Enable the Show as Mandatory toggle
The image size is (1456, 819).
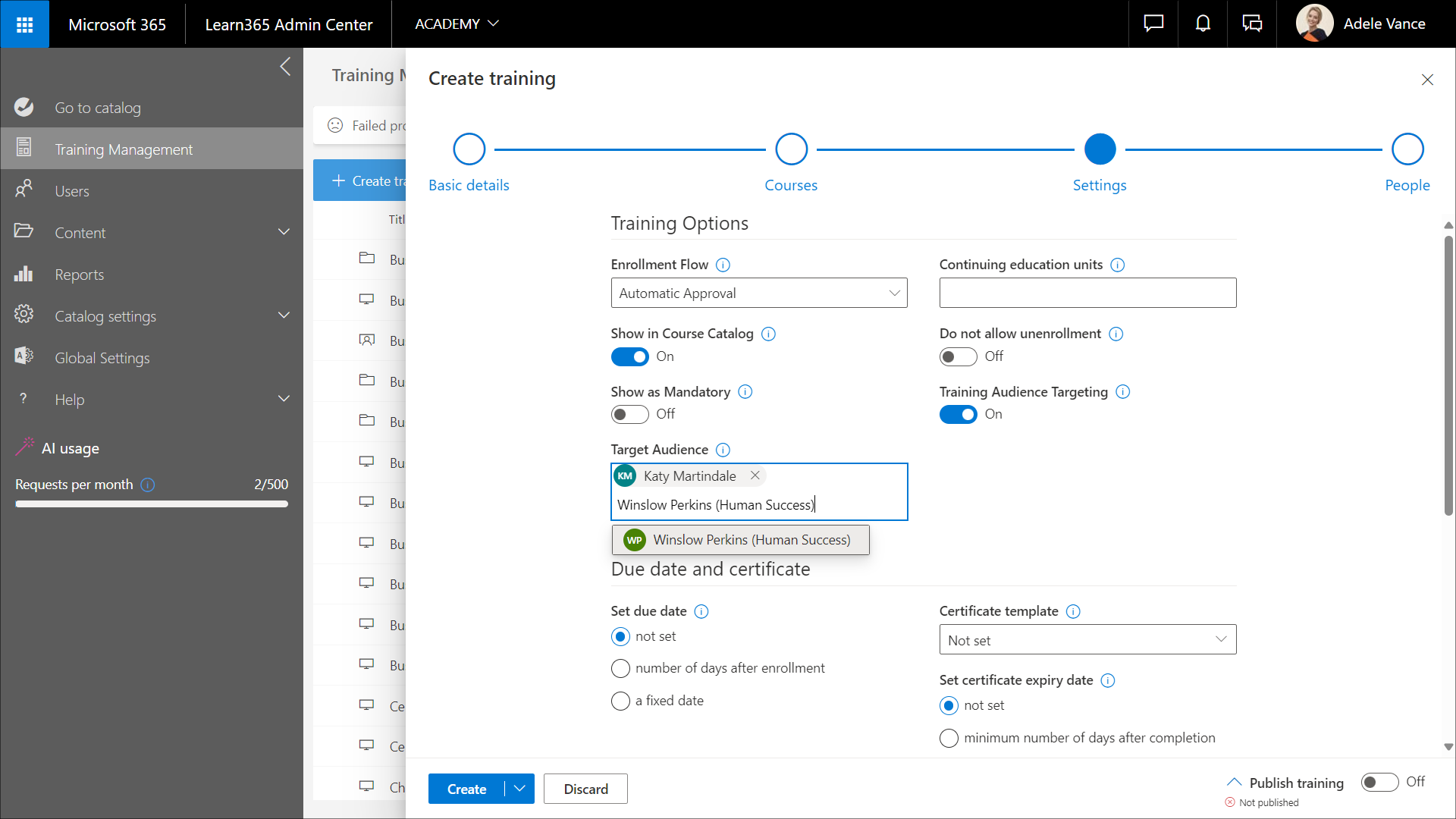(x=629, y=414)
